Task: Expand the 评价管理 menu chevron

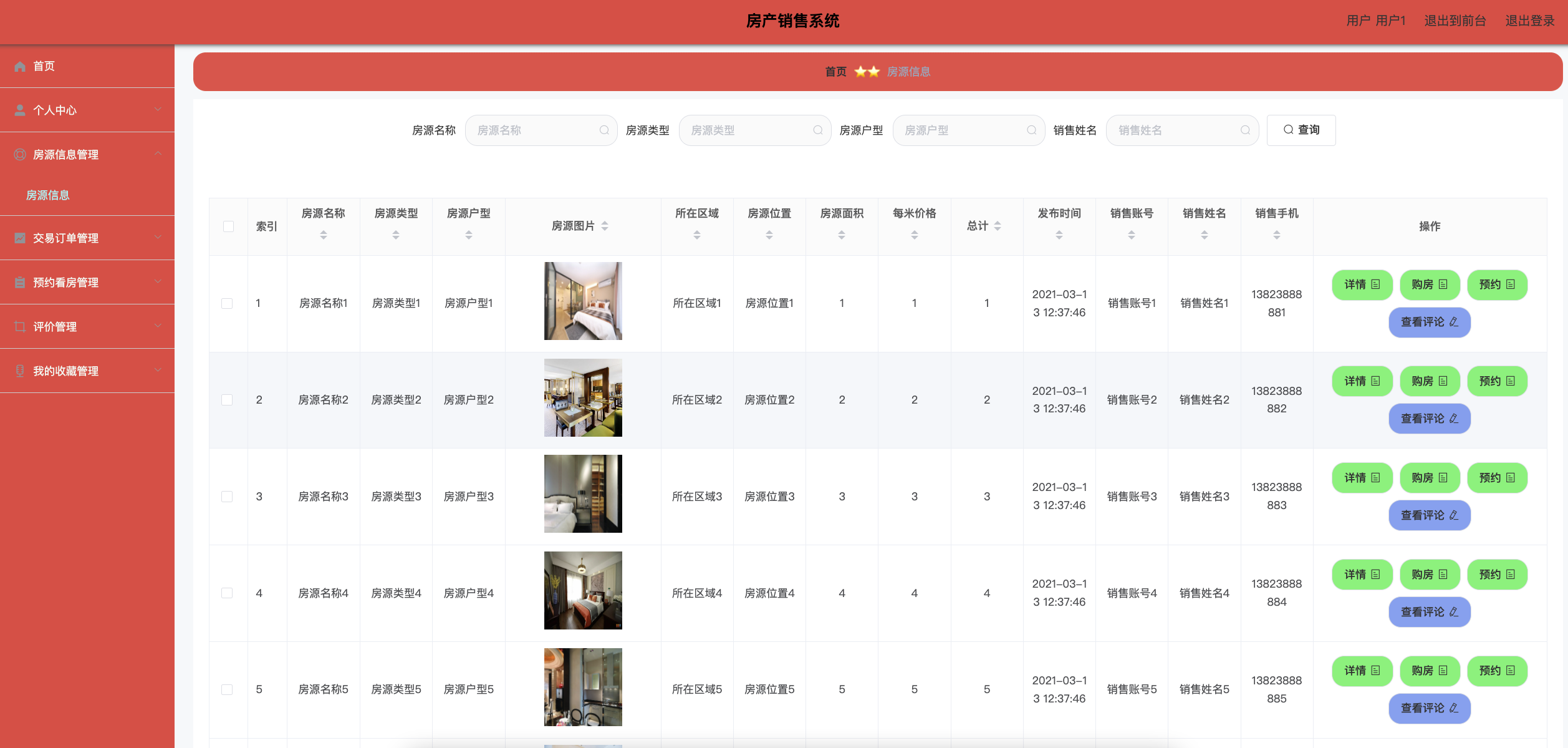Action: [x=158, y=326]
